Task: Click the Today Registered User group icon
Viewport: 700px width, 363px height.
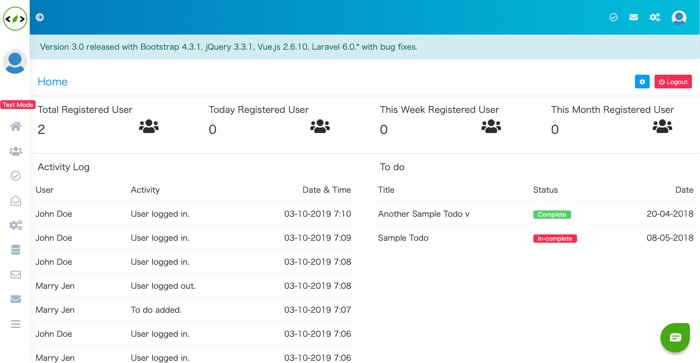Action: (320, 126)
